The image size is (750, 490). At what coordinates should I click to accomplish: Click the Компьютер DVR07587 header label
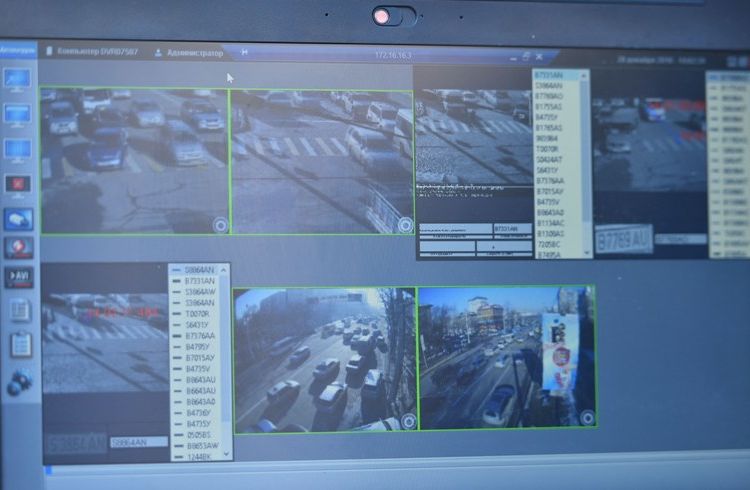click(x=98, y=52)
